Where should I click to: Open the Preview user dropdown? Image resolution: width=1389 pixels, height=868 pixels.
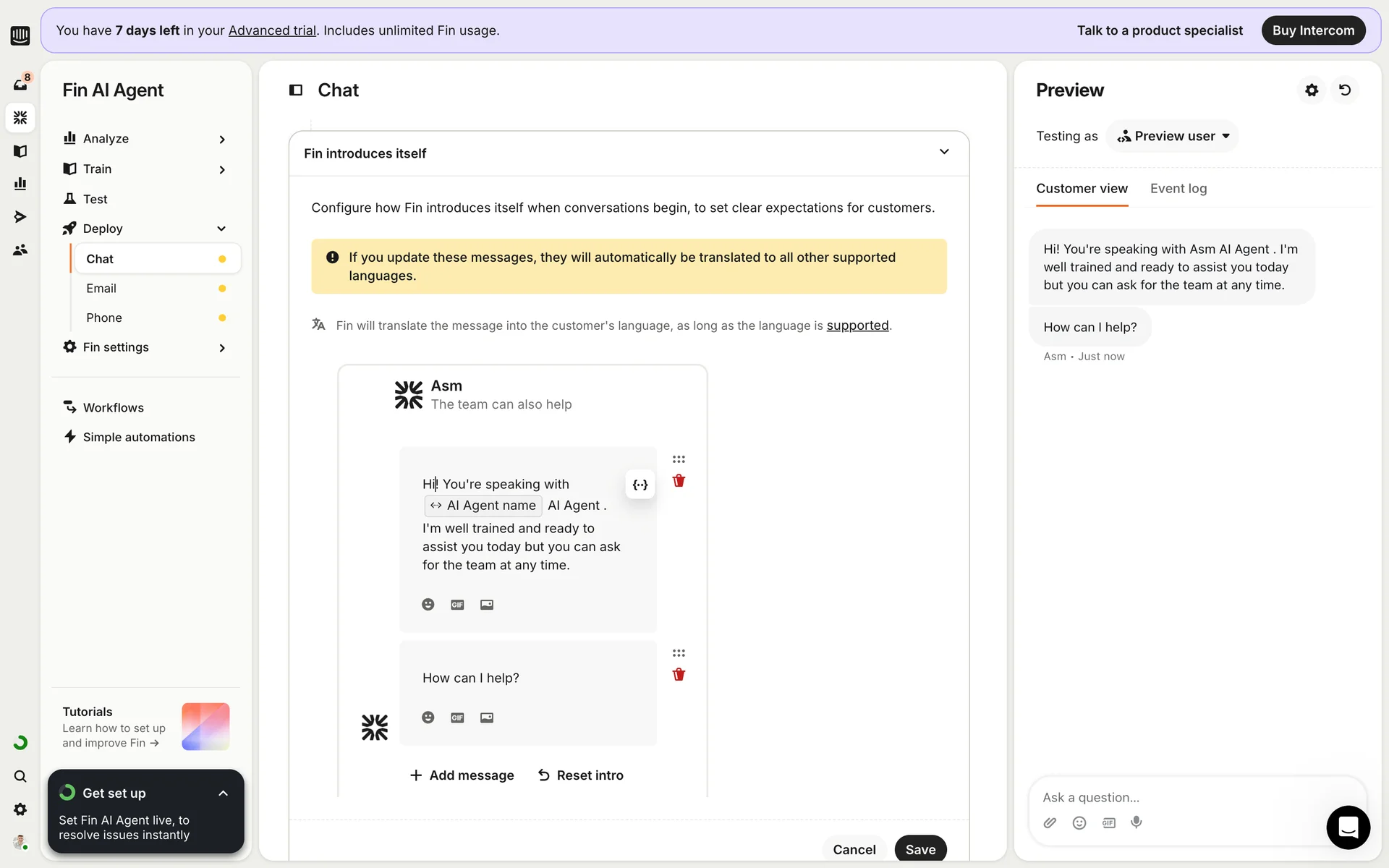pyautogui.click(x=1172, y=136)
